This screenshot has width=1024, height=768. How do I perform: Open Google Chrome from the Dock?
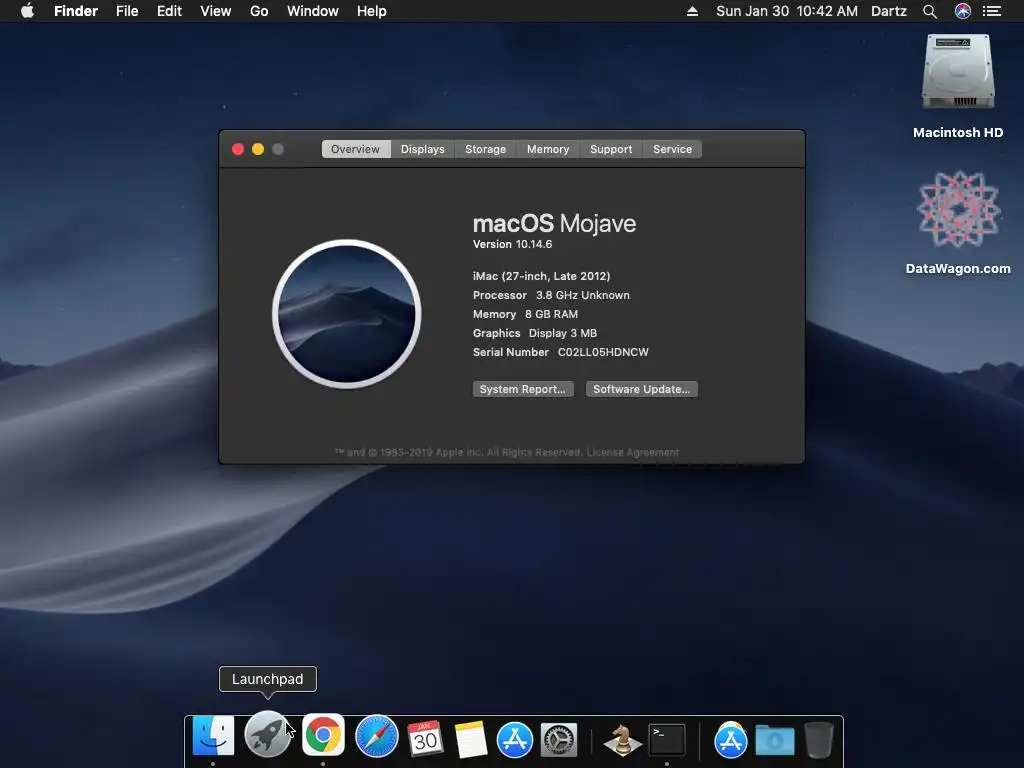323,735
